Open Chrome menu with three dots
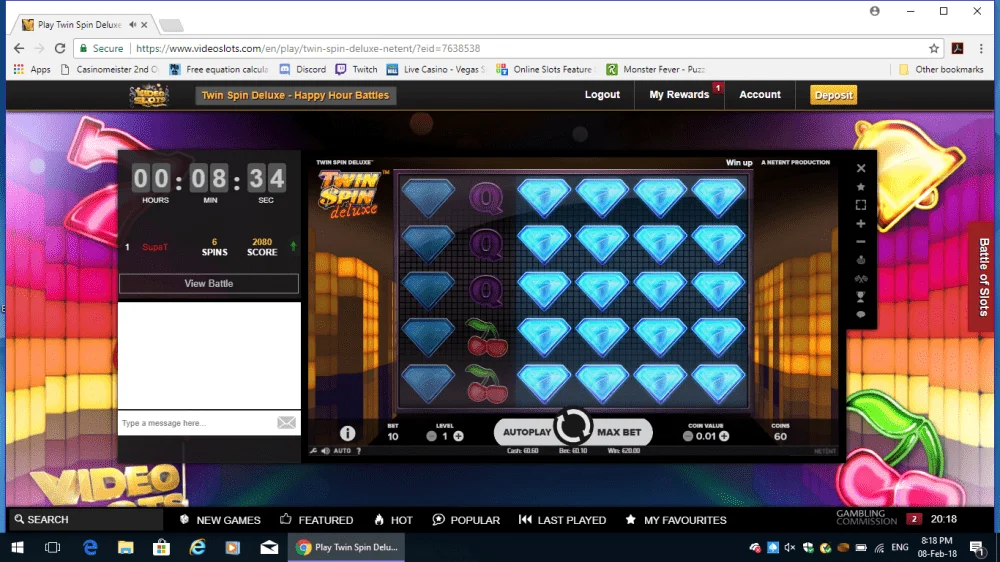1000x562 pixels. [x=981, y=48]
